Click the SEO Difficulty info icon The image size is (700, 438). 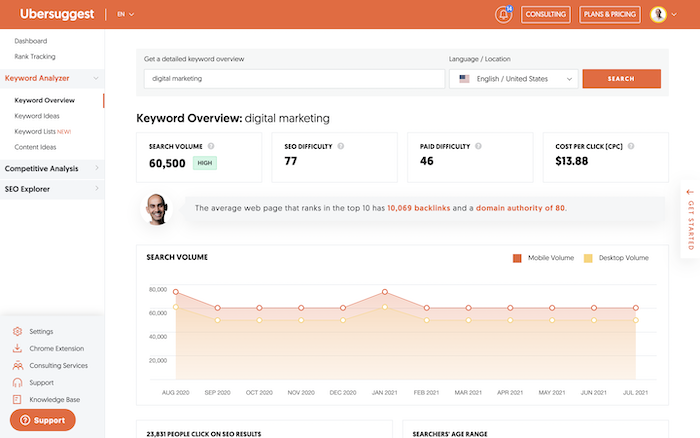[341, 146]
